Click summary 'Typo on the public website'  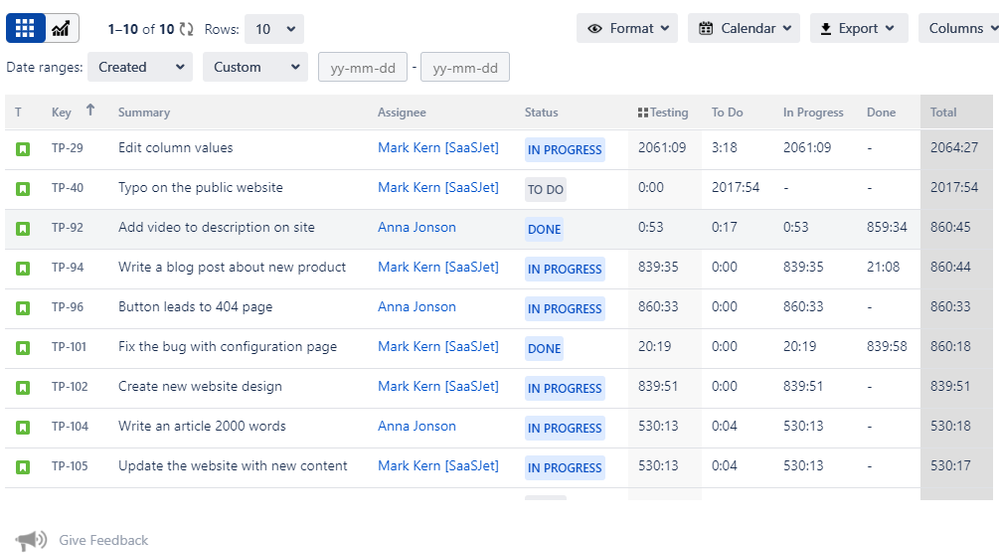point(201,187)
